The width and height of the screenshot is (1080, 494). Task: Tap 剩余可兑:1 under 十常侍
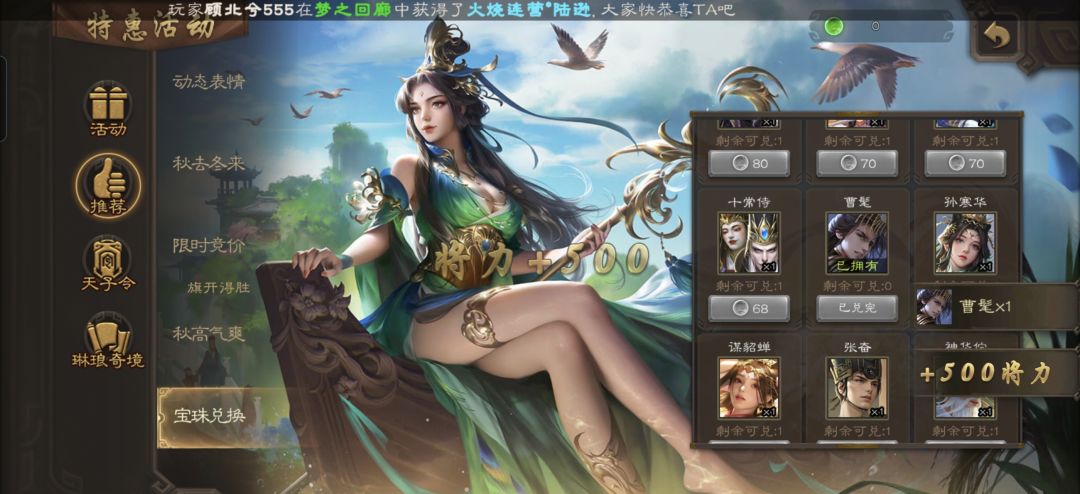pos(749,285)
